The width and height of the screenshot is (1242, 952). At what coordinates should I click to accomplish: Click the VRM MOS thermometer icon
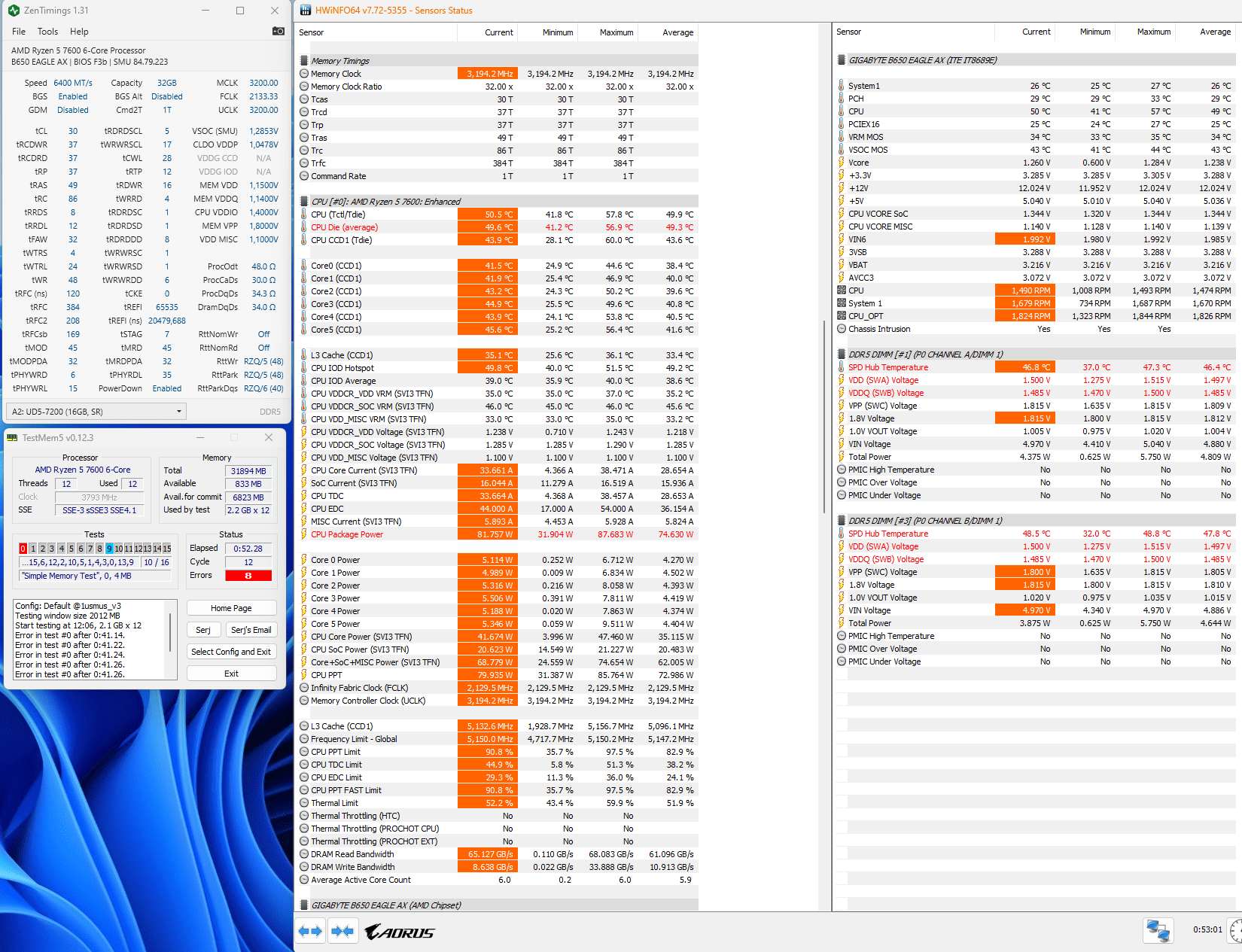[842, 137]
